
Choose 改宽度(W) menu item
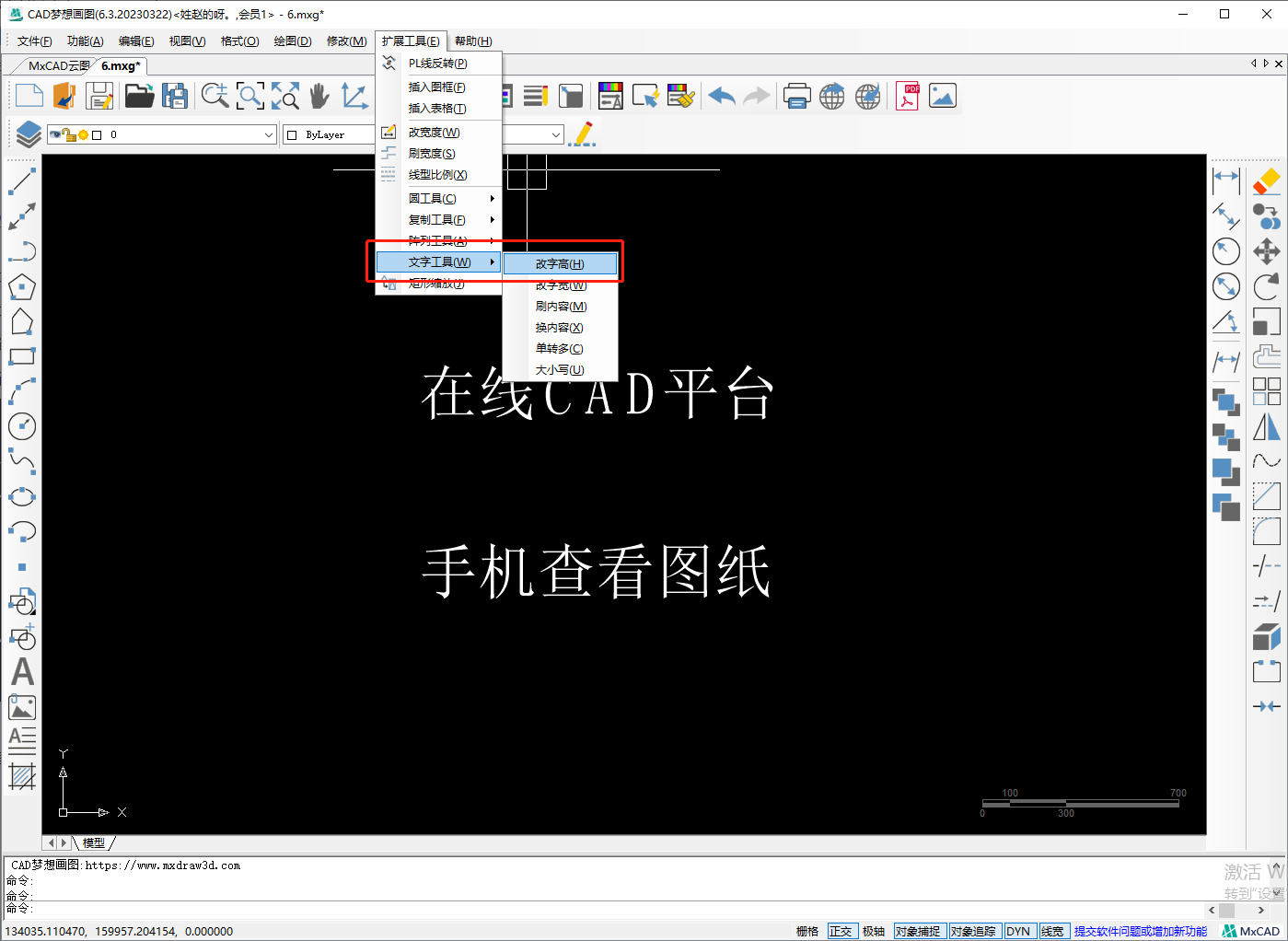point(439,133)
